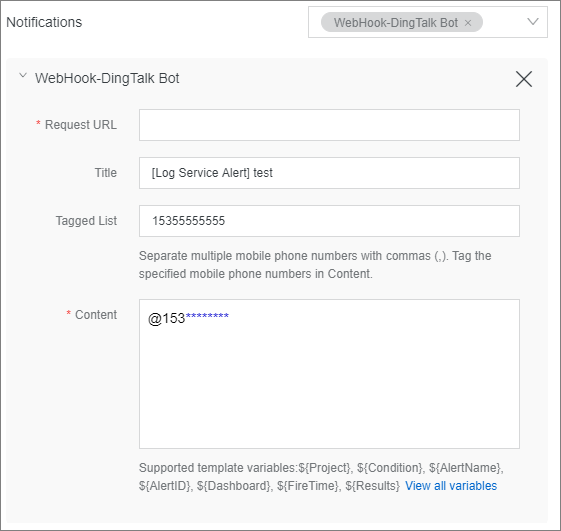Click the Tagged List phone number field
Screen dimensions: 561x531
pos(329,221)
